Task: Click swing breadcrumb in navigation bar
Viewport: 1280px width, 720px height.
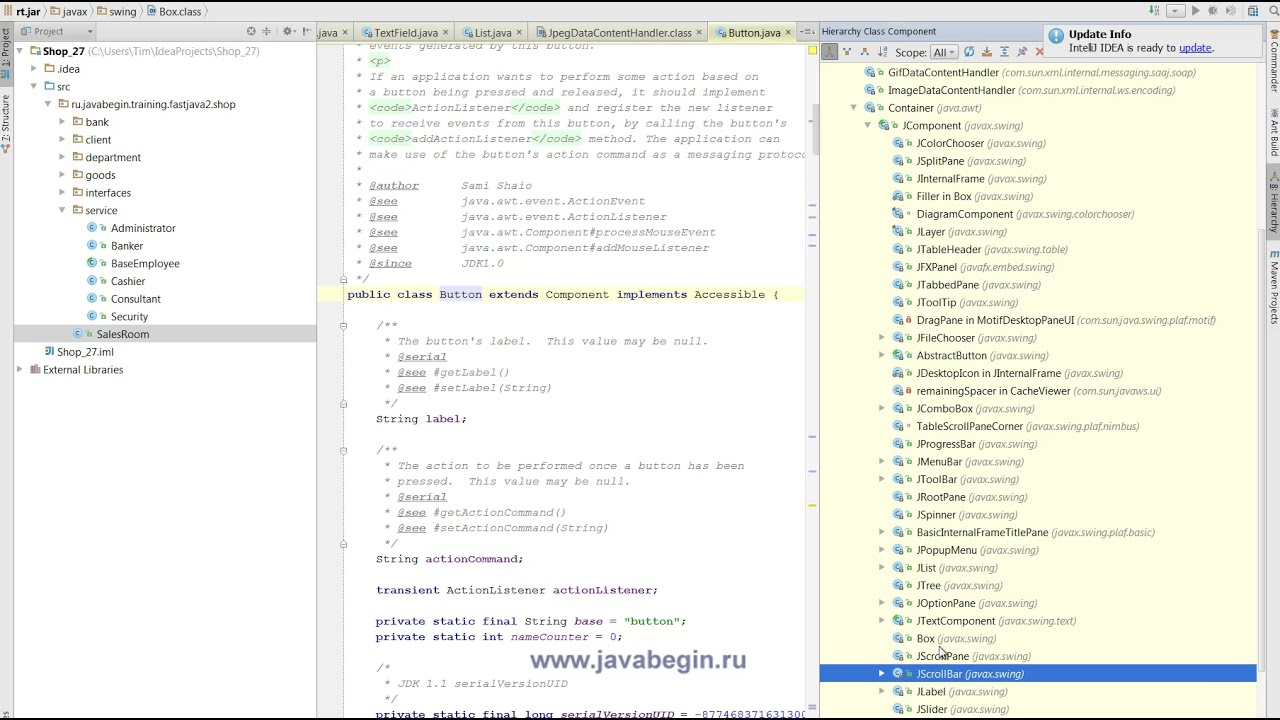Action: pos(123,11)
